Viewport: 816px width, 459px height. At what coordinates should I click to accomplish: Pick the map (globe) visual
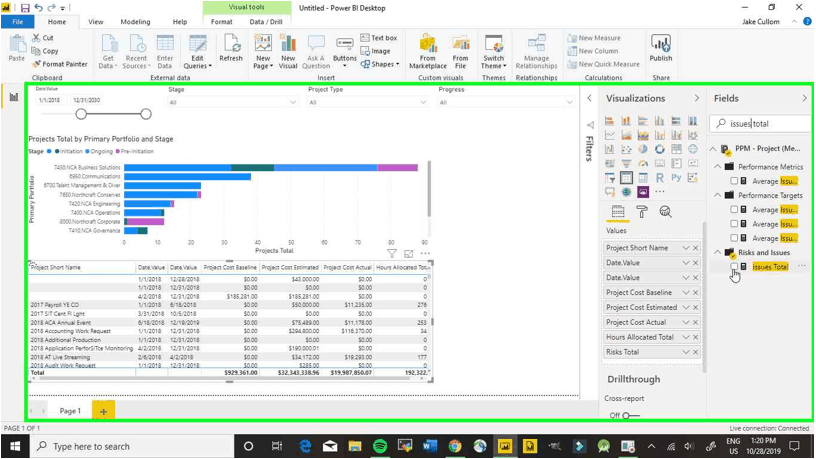coord(693,149)
